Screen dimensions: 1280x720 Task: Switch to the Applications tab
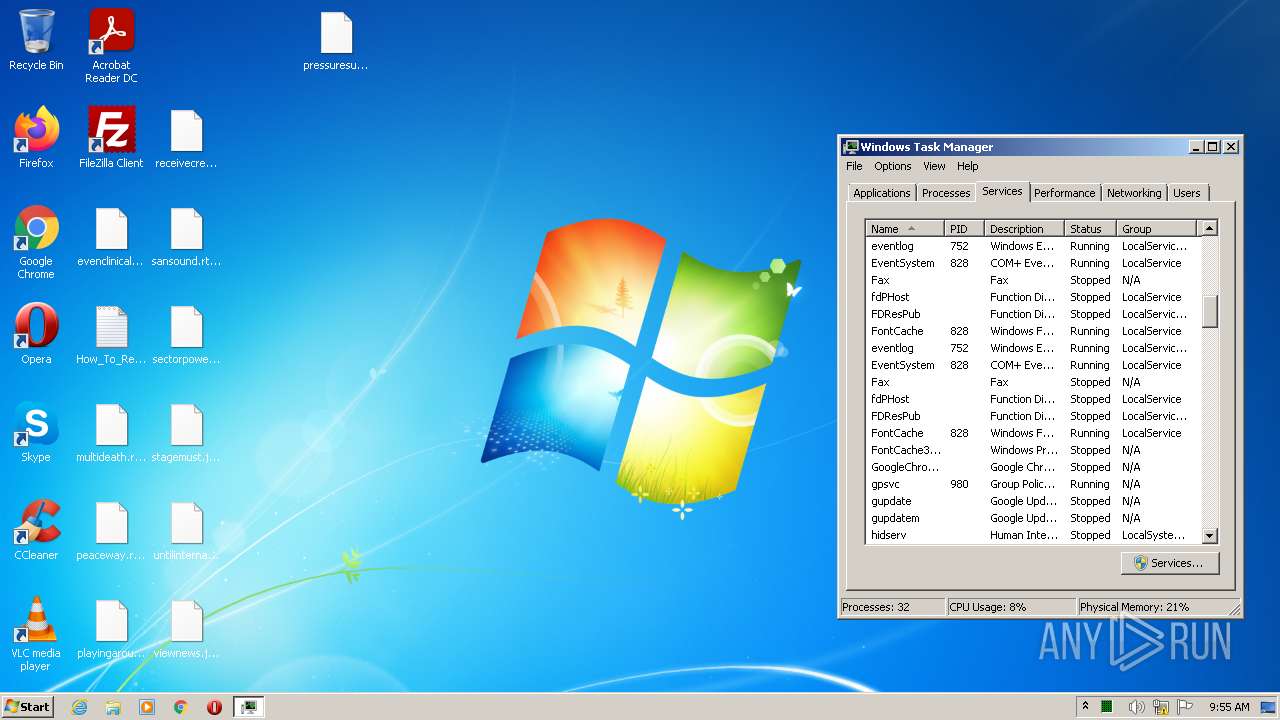[881, 193]
